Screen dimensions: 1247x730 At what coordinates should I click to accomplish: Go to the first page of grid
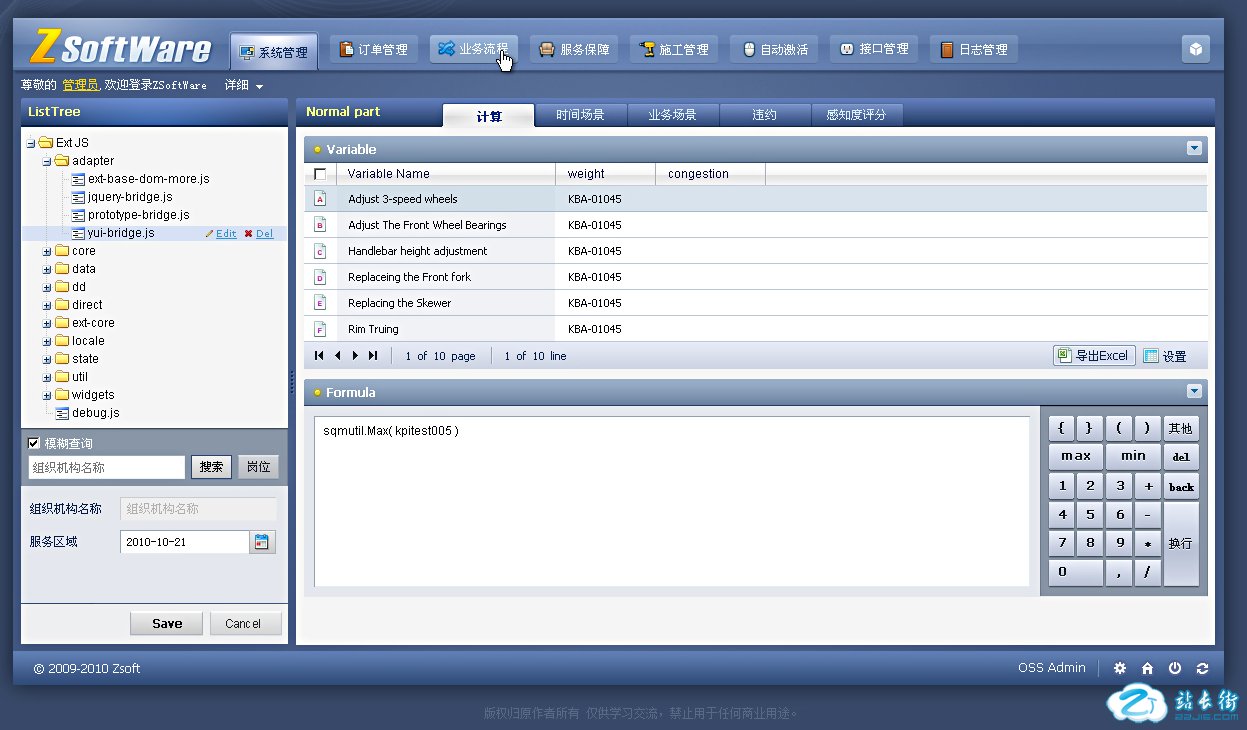319,355
